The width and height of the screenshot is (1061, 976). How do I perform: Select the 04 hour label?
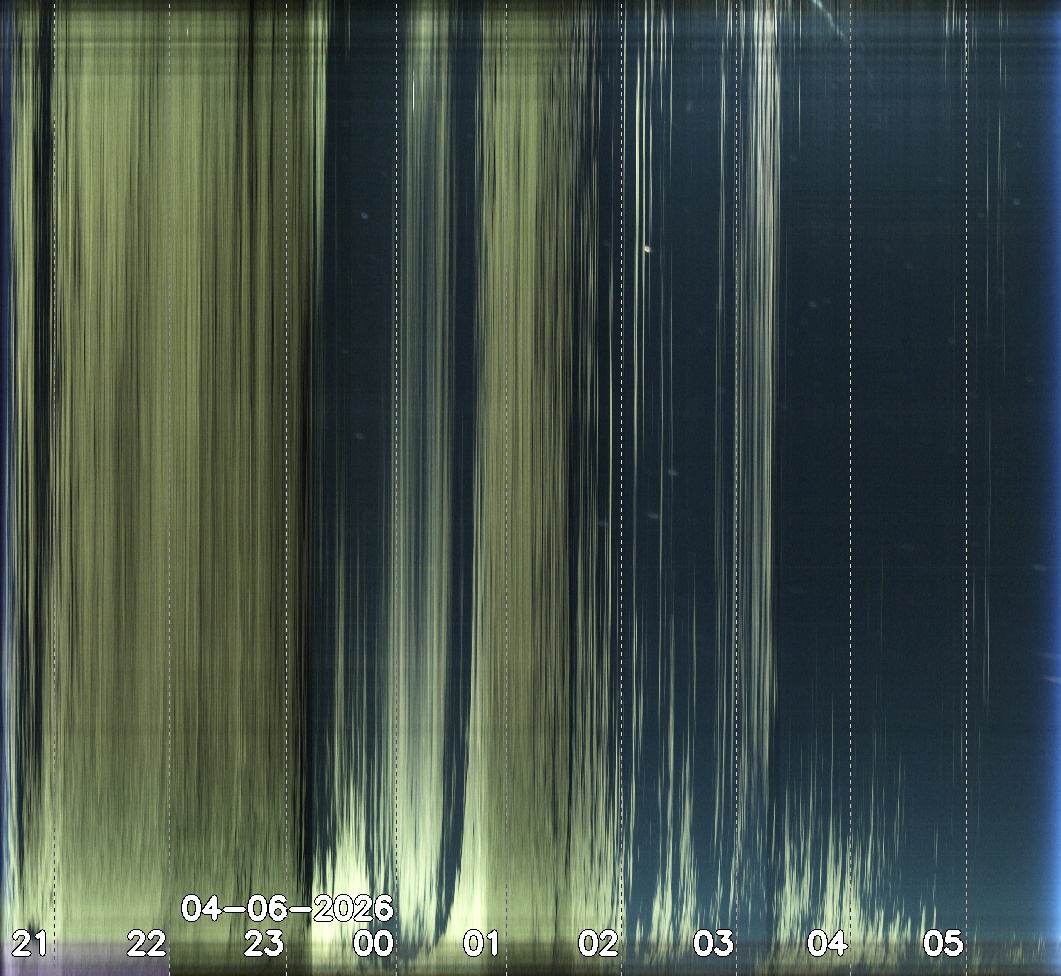pyautogui.click(x=827, y=943)
